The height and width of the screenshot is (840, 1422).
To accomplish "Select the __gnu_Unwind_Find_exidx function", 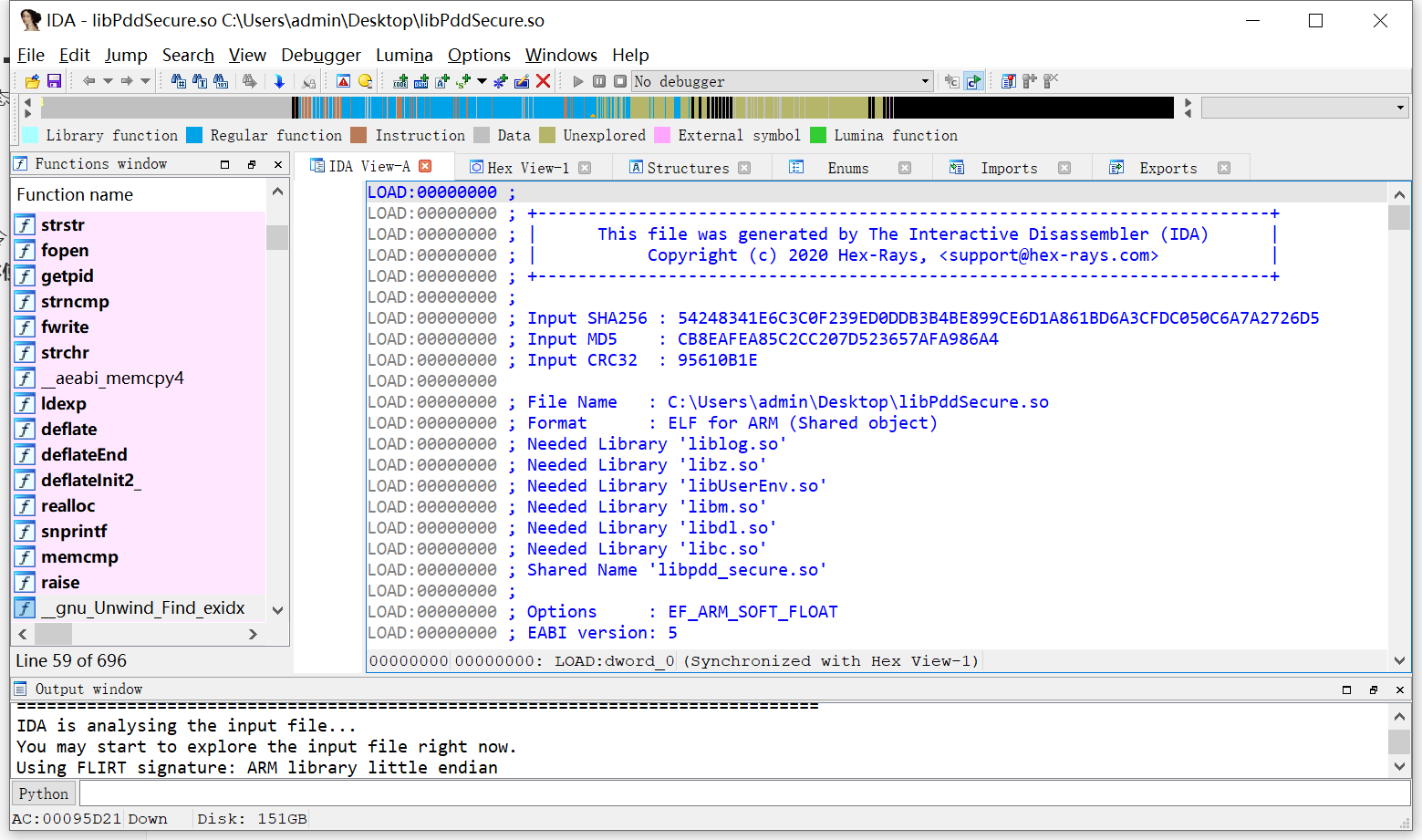I will click(x=143, y=607).
